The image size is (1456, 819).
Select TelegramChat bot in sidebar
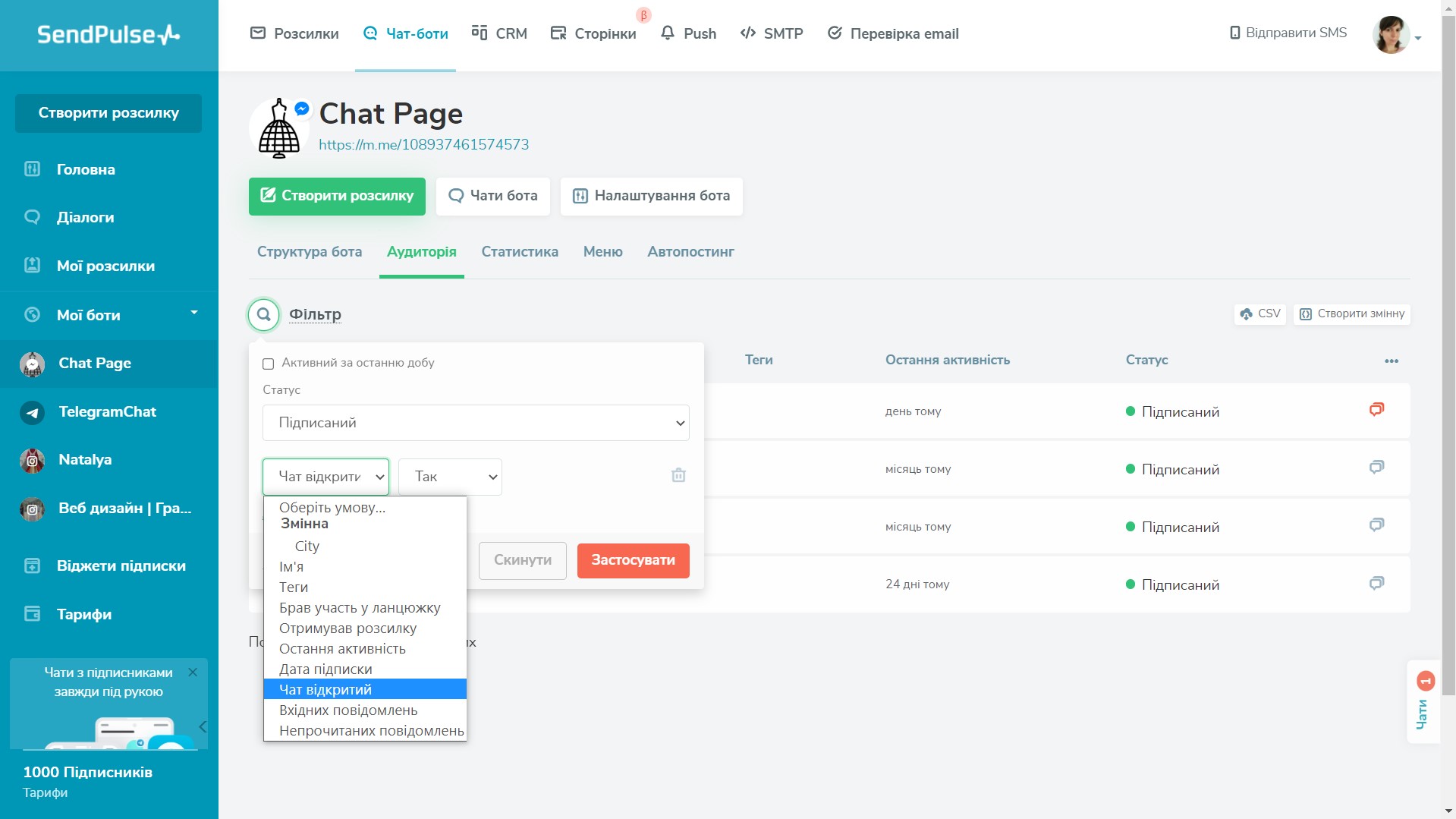click(108, 411)
